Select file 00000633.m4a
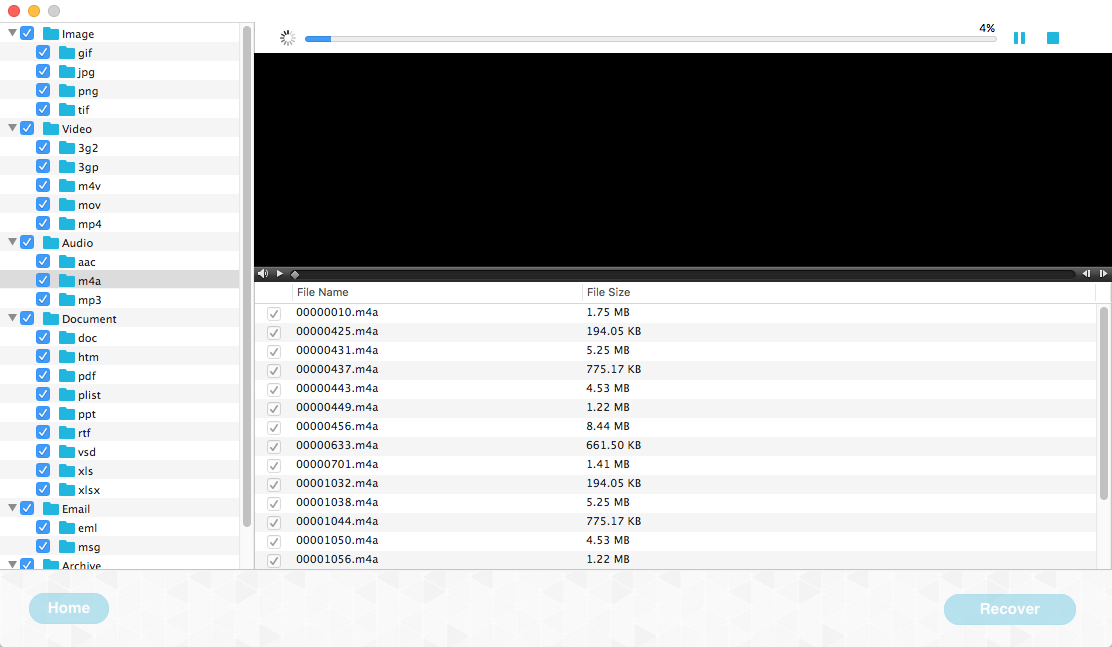The image size is (1112, 647). 676,446
